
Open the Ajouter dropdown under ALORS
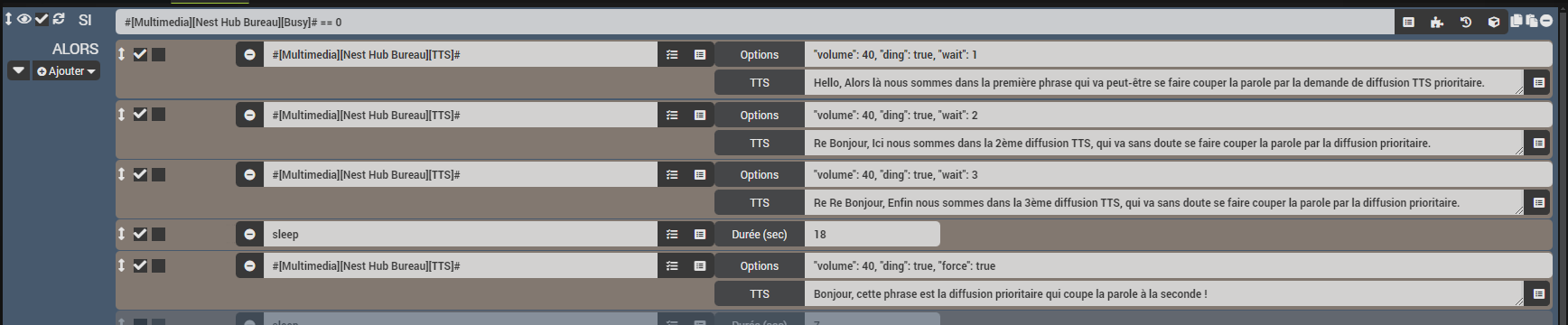(x=66, y=71)
